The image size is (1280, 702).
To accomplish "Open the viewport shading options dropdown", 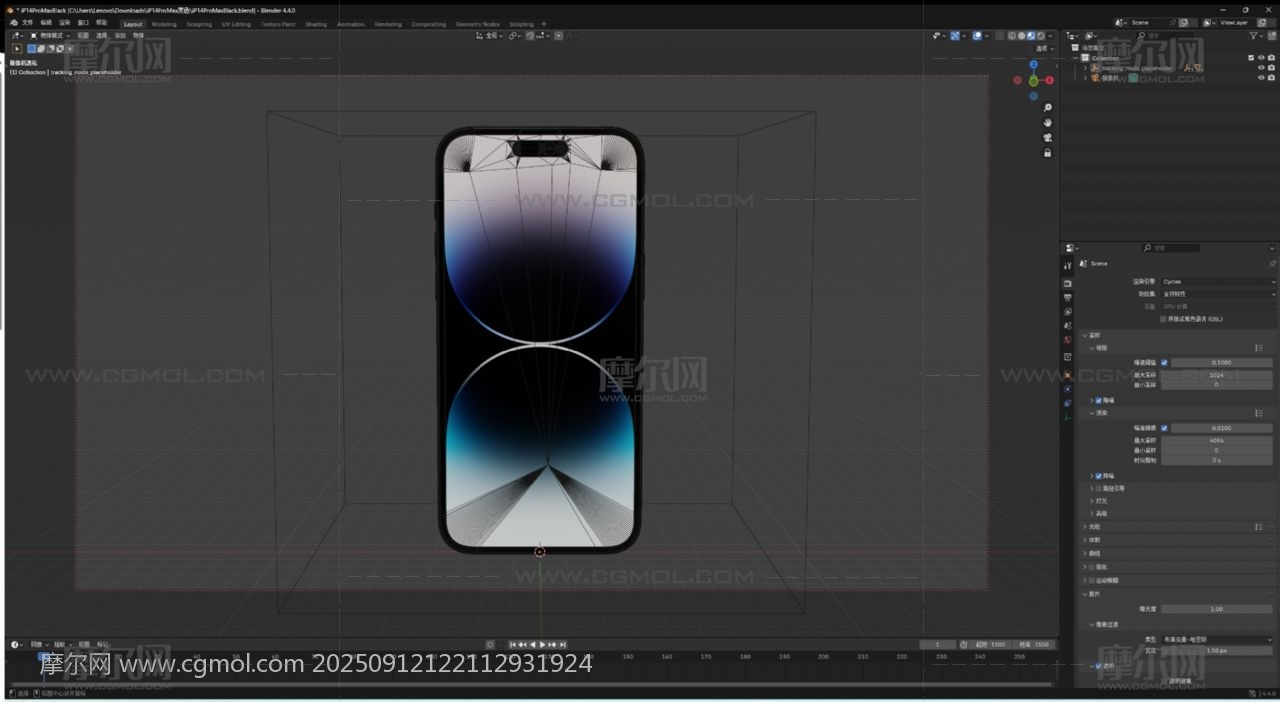I will [x=1051, y=36].
